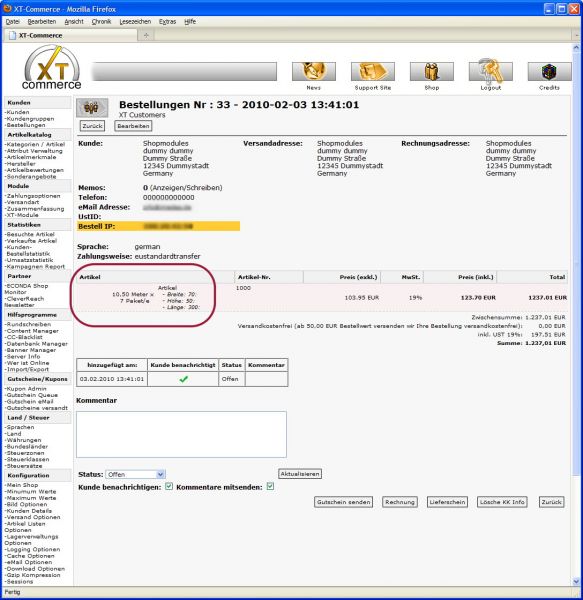The height and width of the screenshot is (600, 583).
Task: Open Rundschreiben sidebar link
Action: (x=28, y=324)
